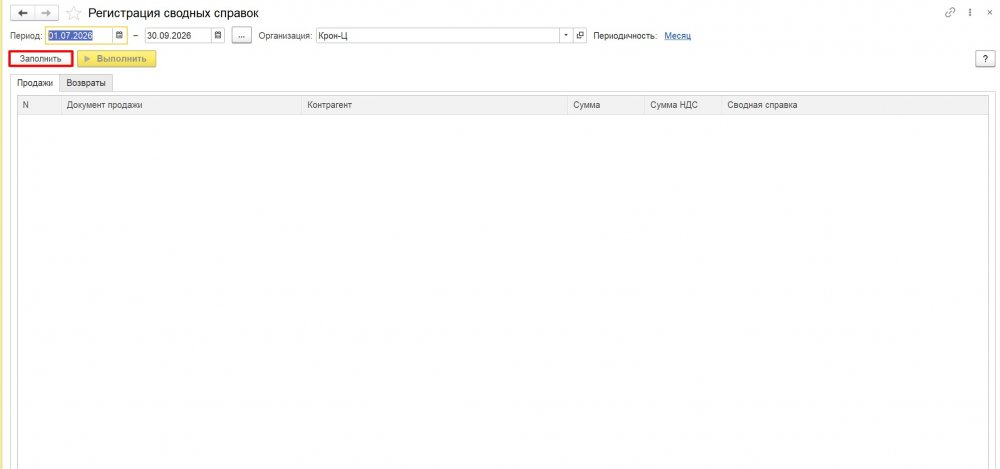Viewport: 1000px width, 469px height.
Task: Open help with the question mark button
Action: (x=985, y=59)
